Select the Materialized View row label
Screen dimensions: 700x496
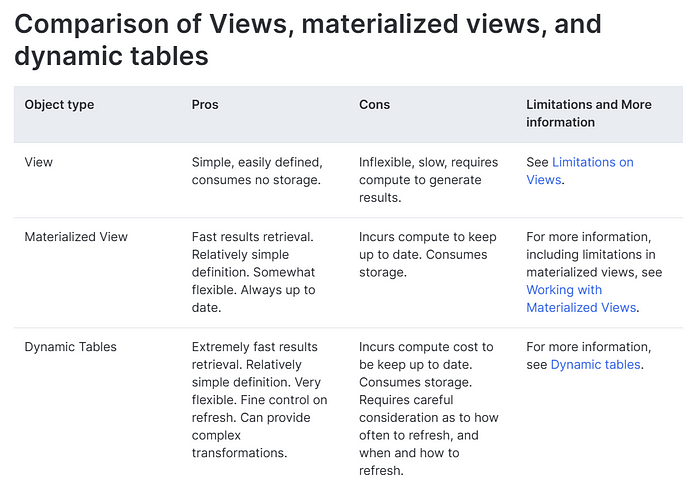click(76, 237)
